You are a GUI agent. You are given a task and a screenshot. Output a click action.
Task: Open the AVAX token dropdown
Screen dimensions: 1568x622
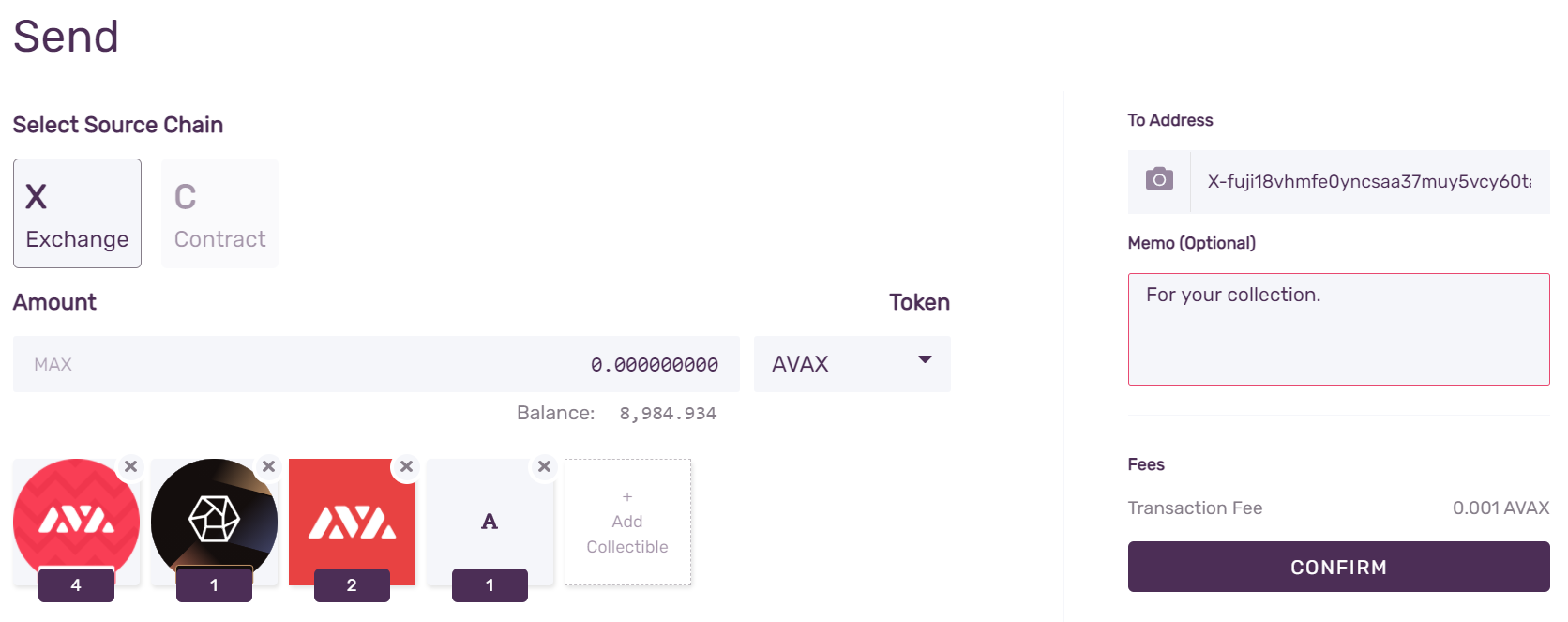click(852, 364)
